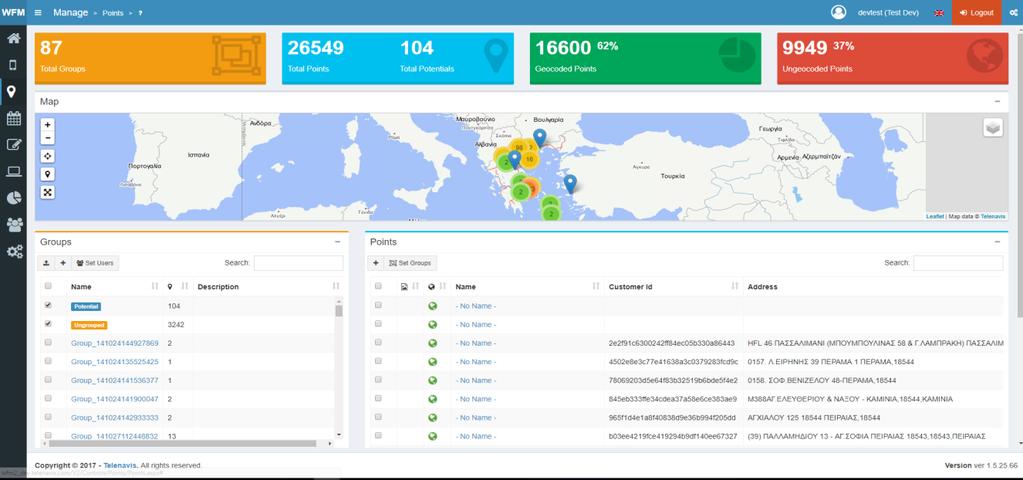Click Manage in the breadcrumb
This screenshot has height=480, width=1023.
70,12
